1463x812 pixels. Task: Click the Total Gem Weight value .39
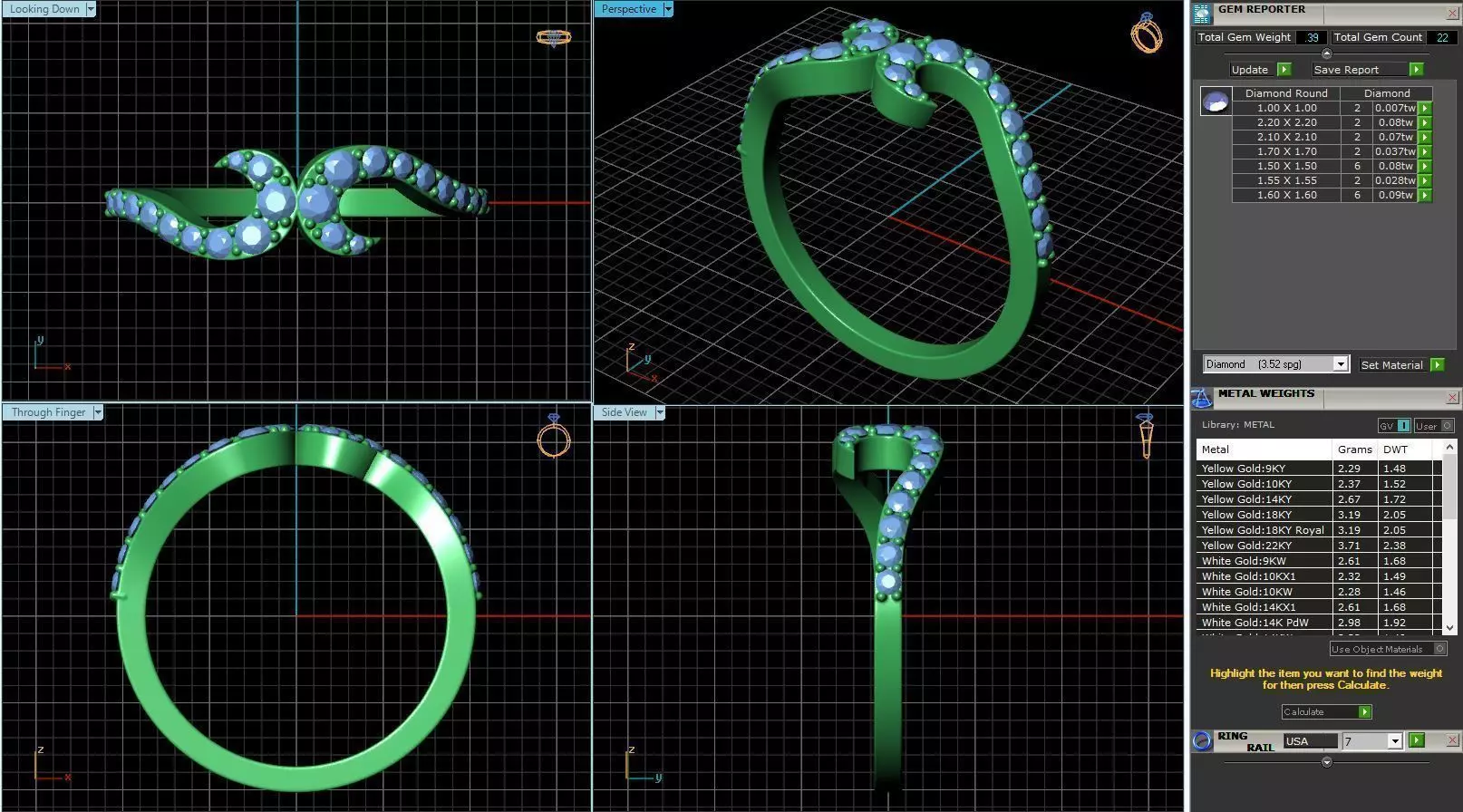1312,37
